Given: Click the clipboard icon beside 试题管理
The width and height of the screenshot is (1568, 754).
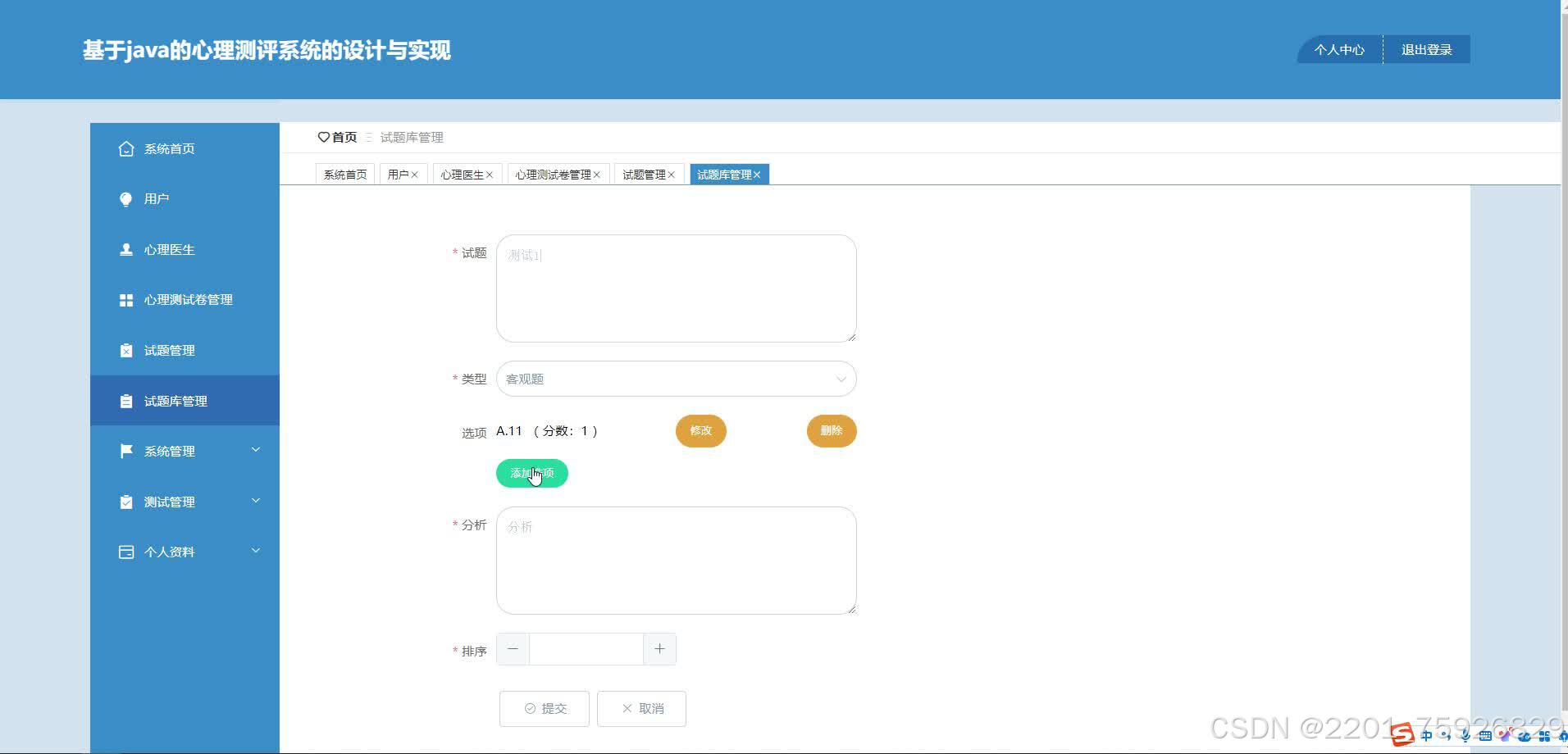Looking at the screenshot, I should [x=125, y=351].
